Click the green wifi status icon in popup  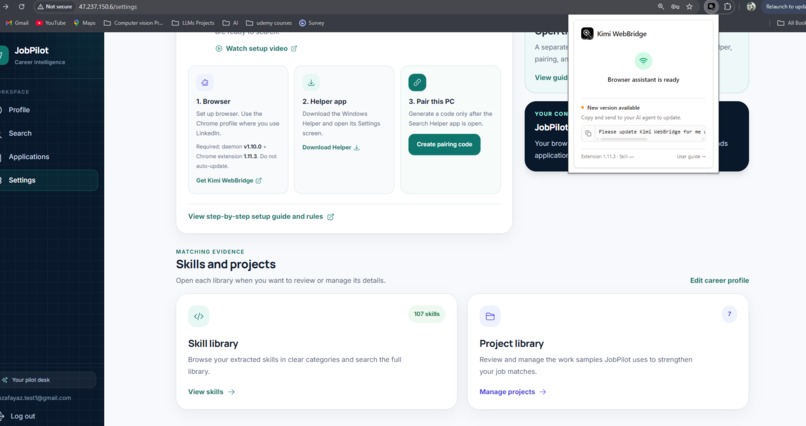click(643, 61)
